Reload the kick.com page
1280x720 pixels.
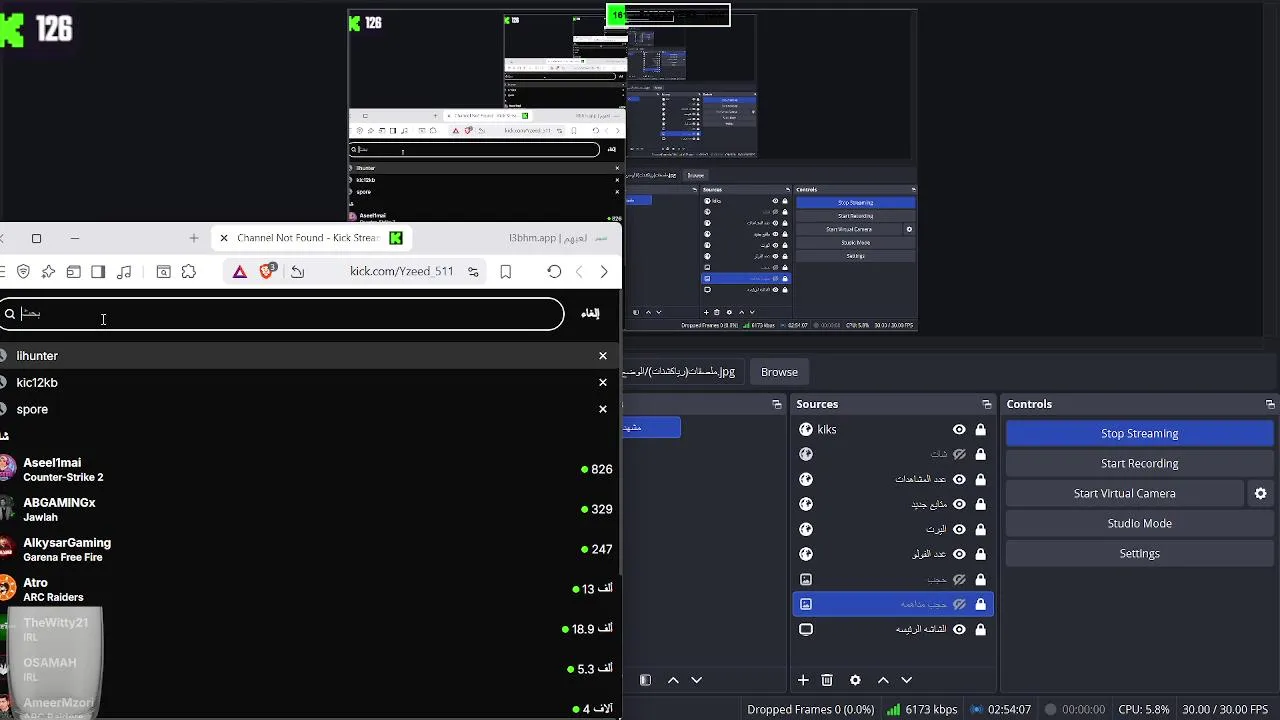[x=554, y=272]
